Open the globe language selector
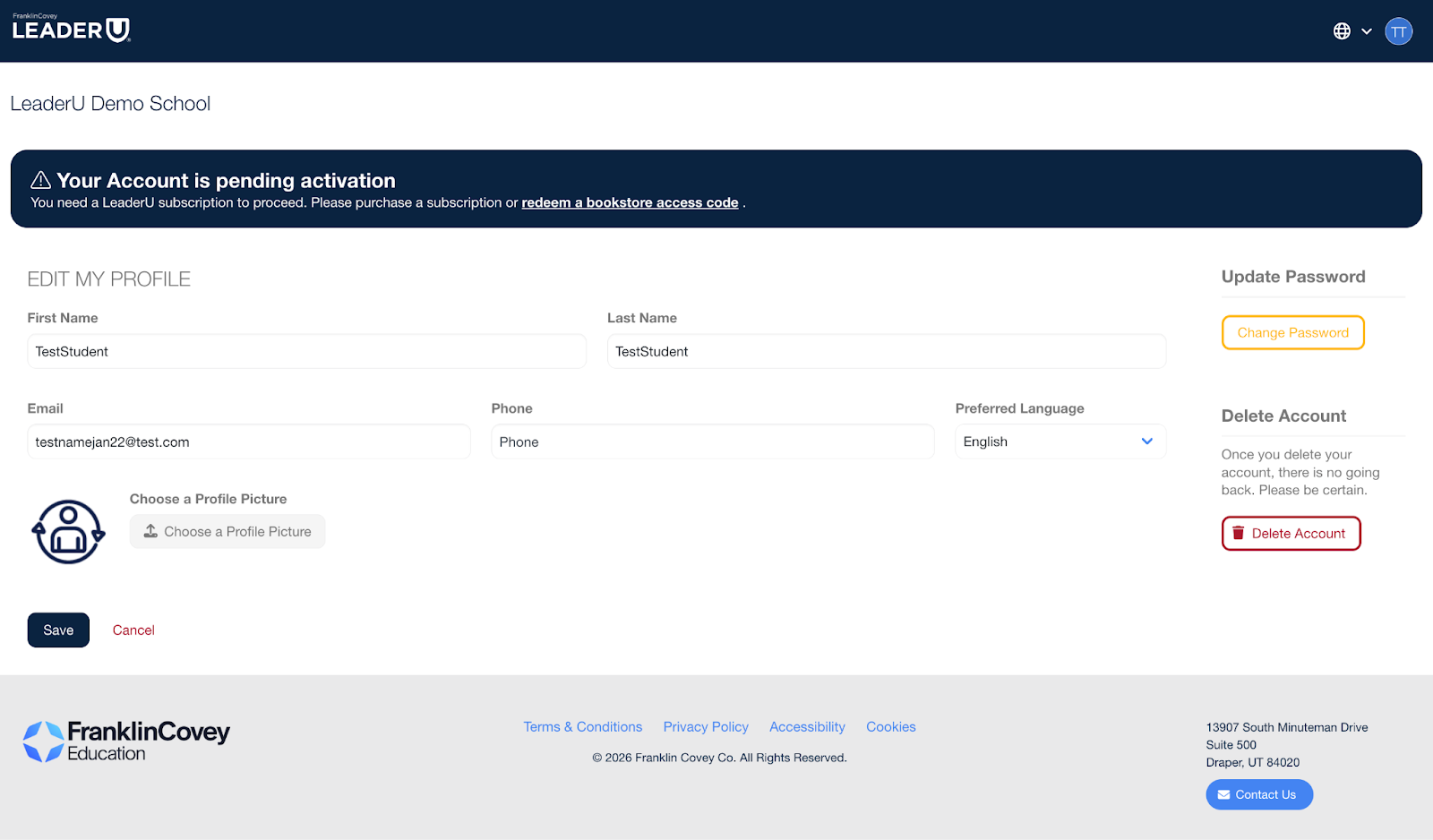 [1342, 31]
